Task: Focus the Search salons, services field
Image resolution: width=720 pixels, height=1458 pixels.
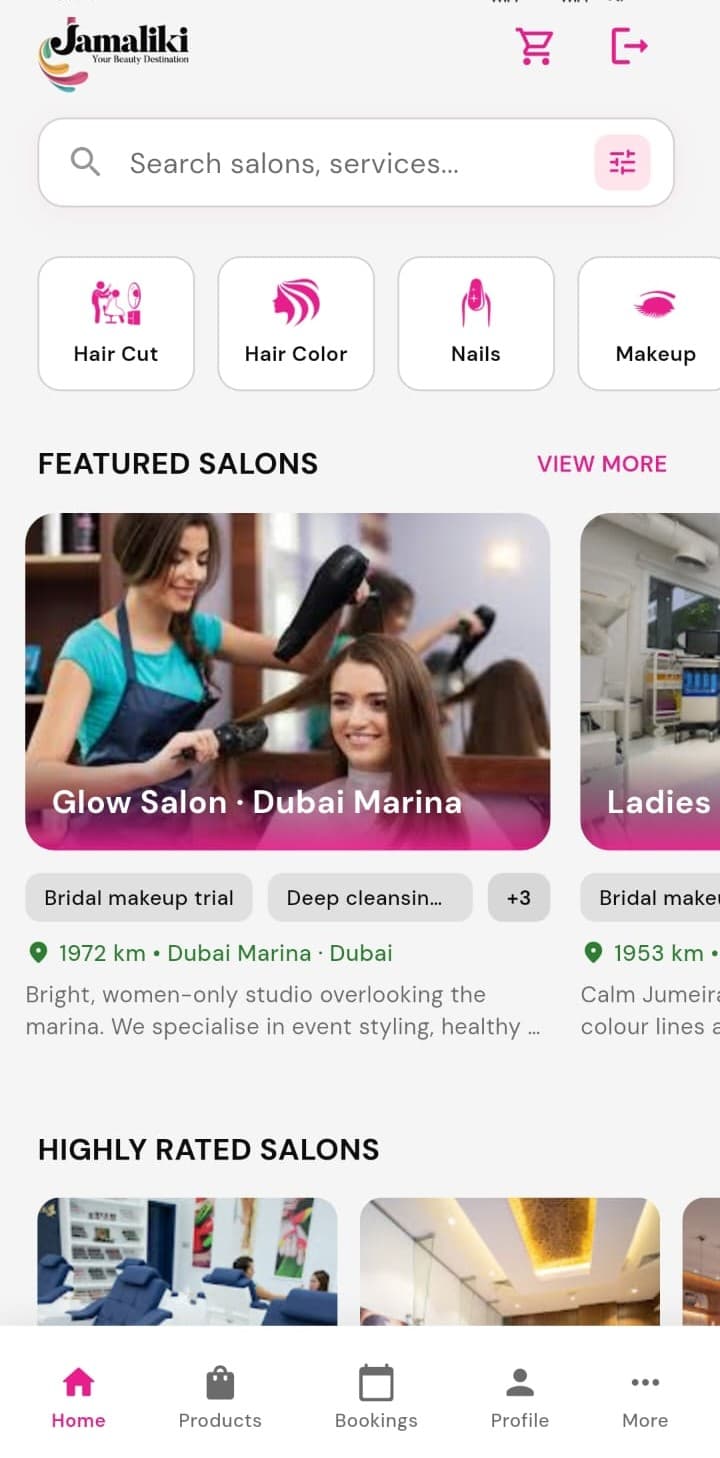Action: [356, 163]
